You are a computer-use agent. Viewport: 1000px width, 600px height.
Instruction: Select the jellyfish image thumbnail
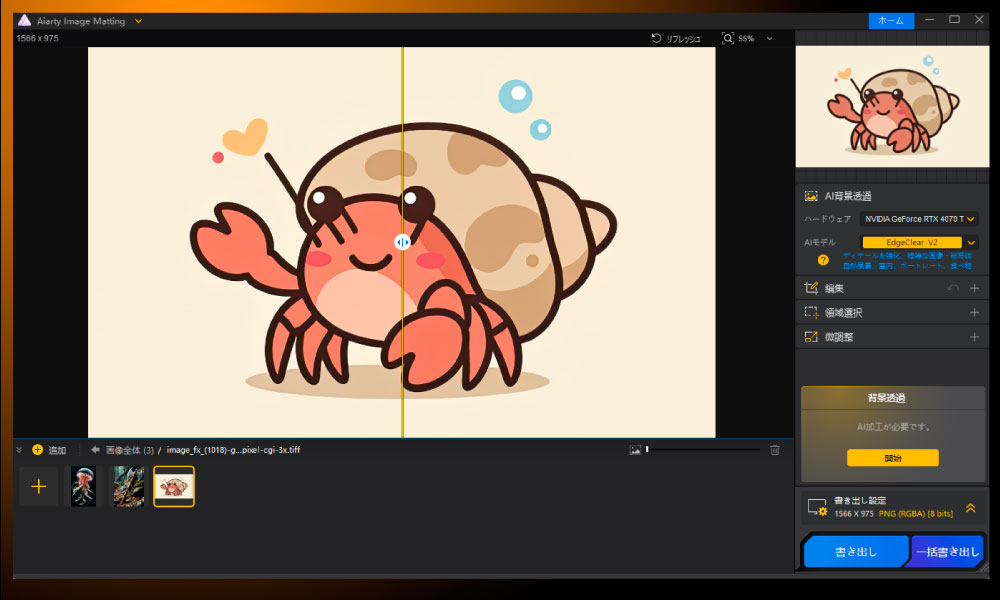pos(83,487)
